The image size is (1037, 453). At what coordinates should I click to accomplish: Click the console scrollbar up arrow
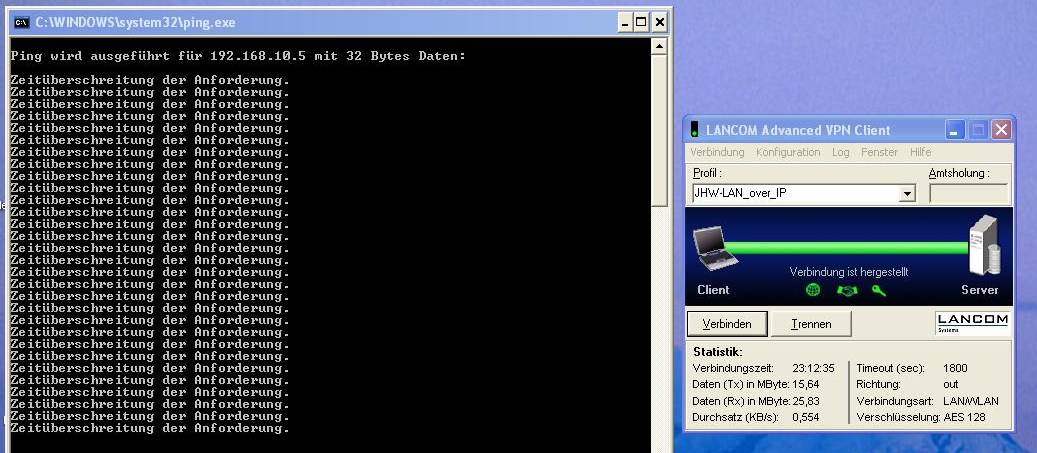(659, 47)
